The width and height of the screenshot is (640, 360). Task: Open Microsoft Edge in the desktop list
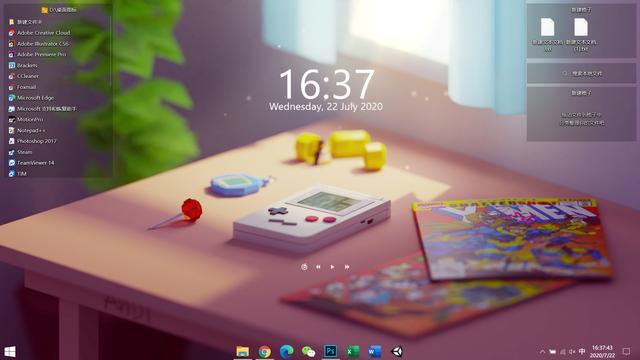tap(31, 98)
